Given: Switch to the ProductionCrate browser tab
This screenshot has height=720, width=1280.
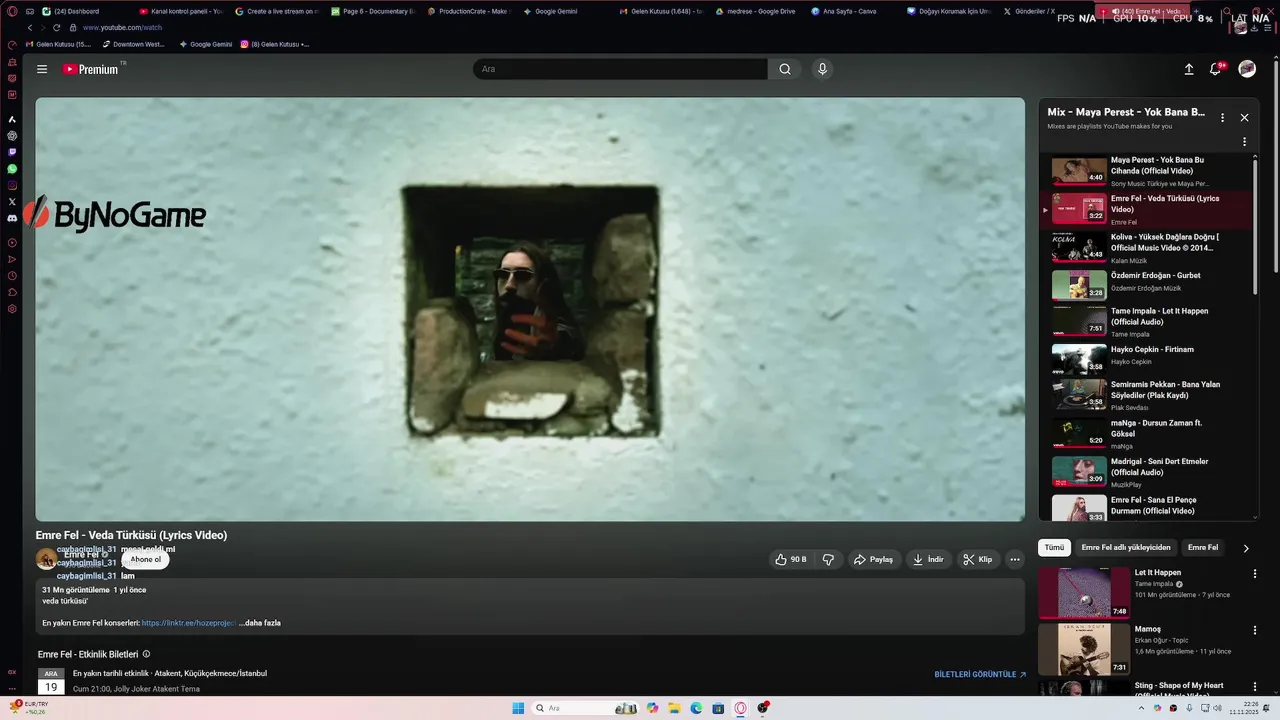Looking at the screenshot, I should [x=468, y=11].
